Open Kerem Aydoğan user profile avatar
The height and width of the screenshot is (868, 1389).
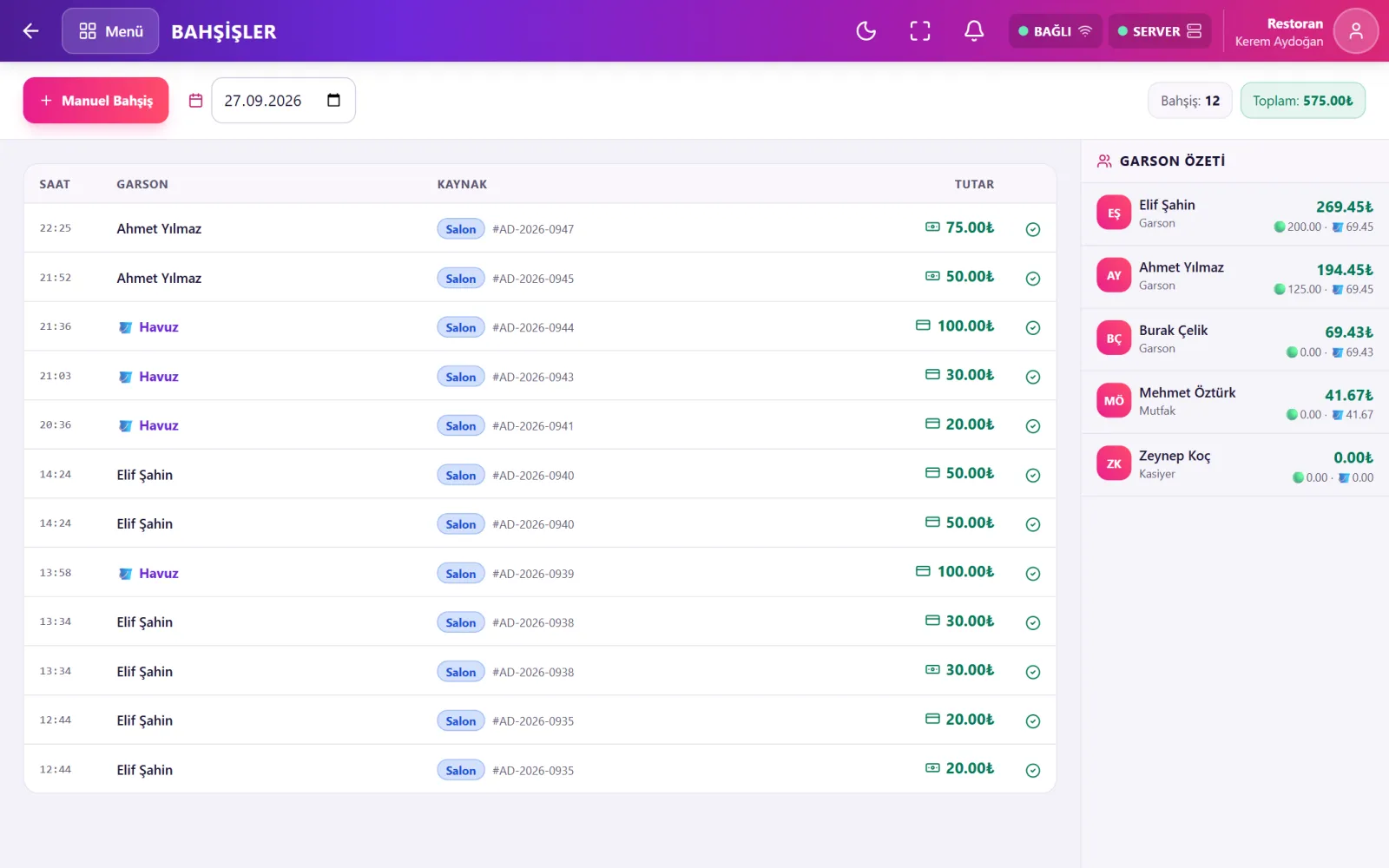pos(1355,31)
